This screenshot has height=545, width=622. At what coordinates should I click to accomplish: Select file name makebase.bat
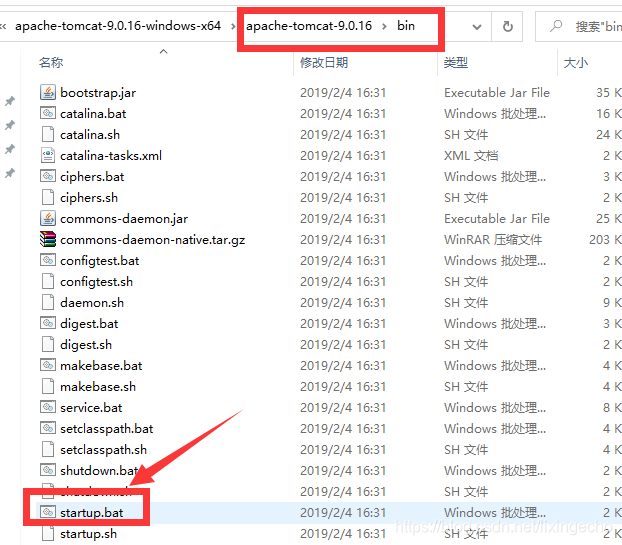click(101, 365)
